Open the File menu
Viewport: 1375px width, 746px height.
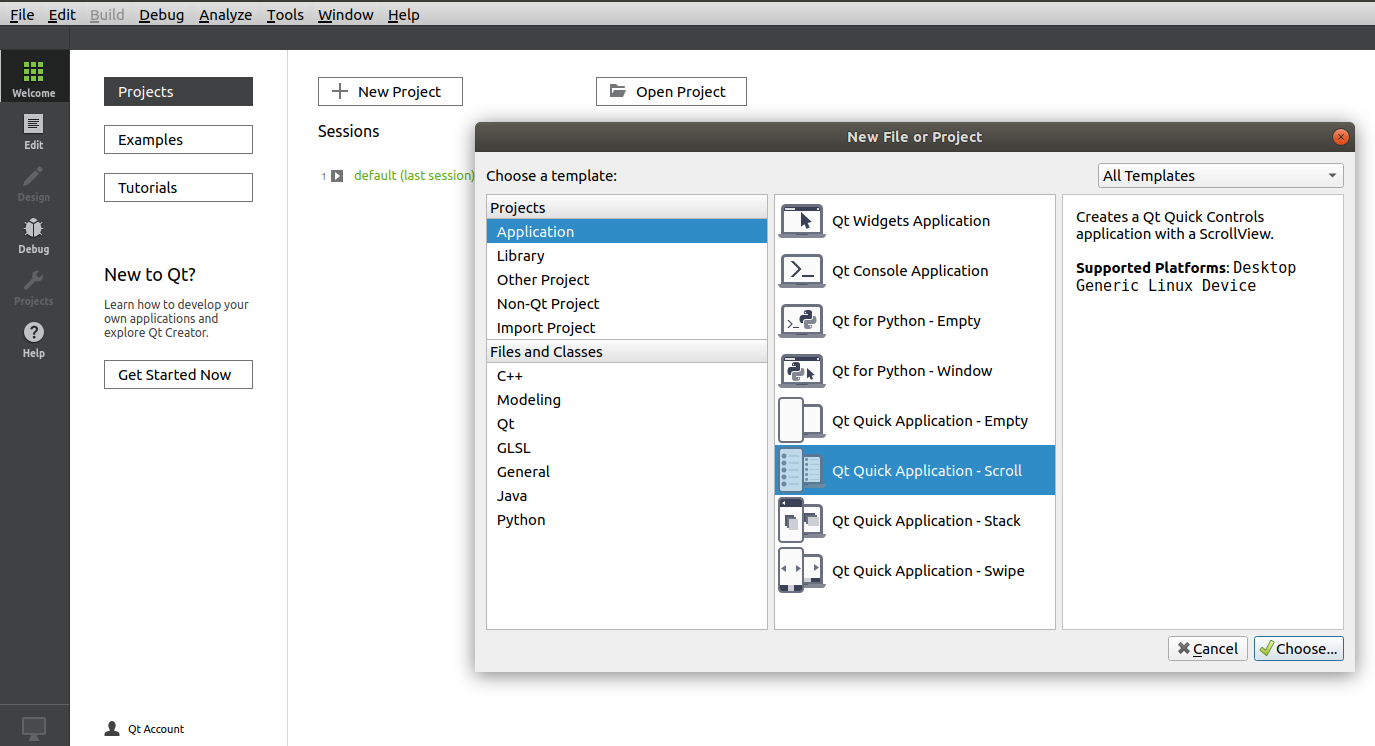point(22,15)
